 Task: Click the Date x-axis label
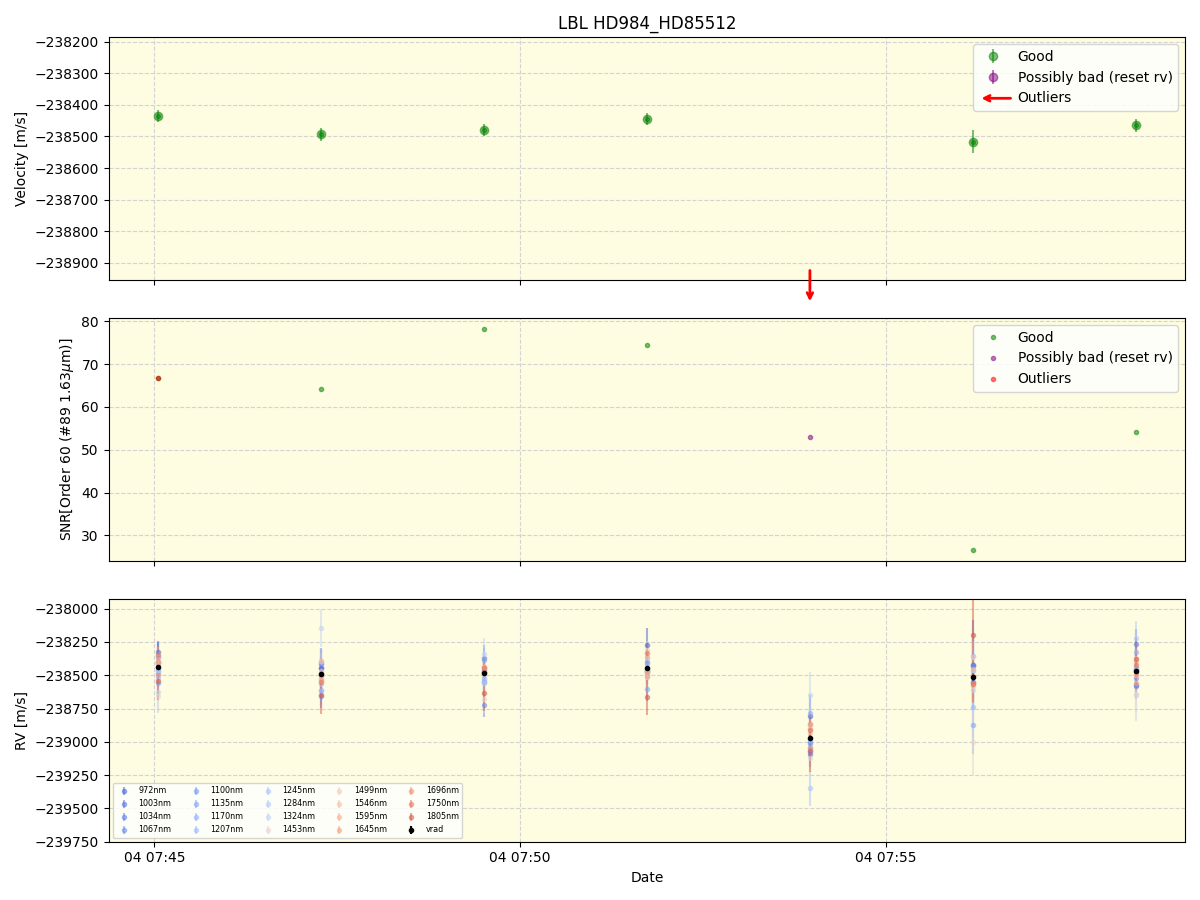[647, 877]
